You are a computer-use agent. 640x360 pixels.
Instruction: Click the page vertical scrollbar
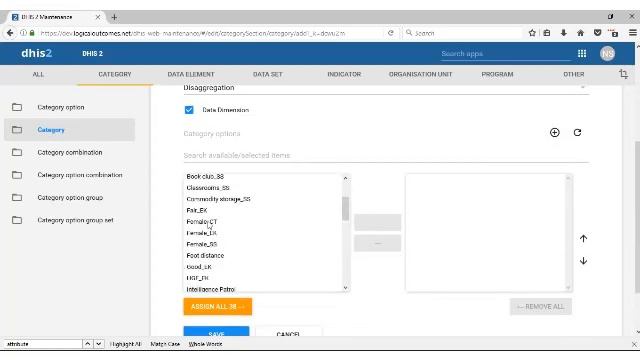point(637,216)
